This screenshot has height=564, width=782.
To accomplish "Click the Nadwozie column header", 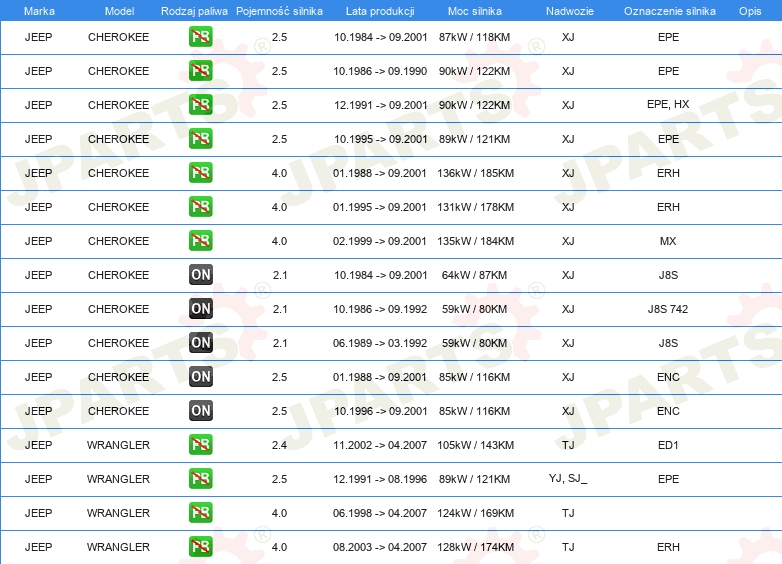I will click(x=570, y=11).
